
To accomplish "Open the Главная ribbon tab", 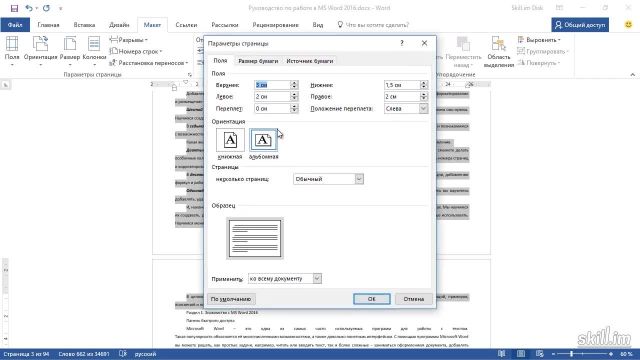I will pos(48,25).
